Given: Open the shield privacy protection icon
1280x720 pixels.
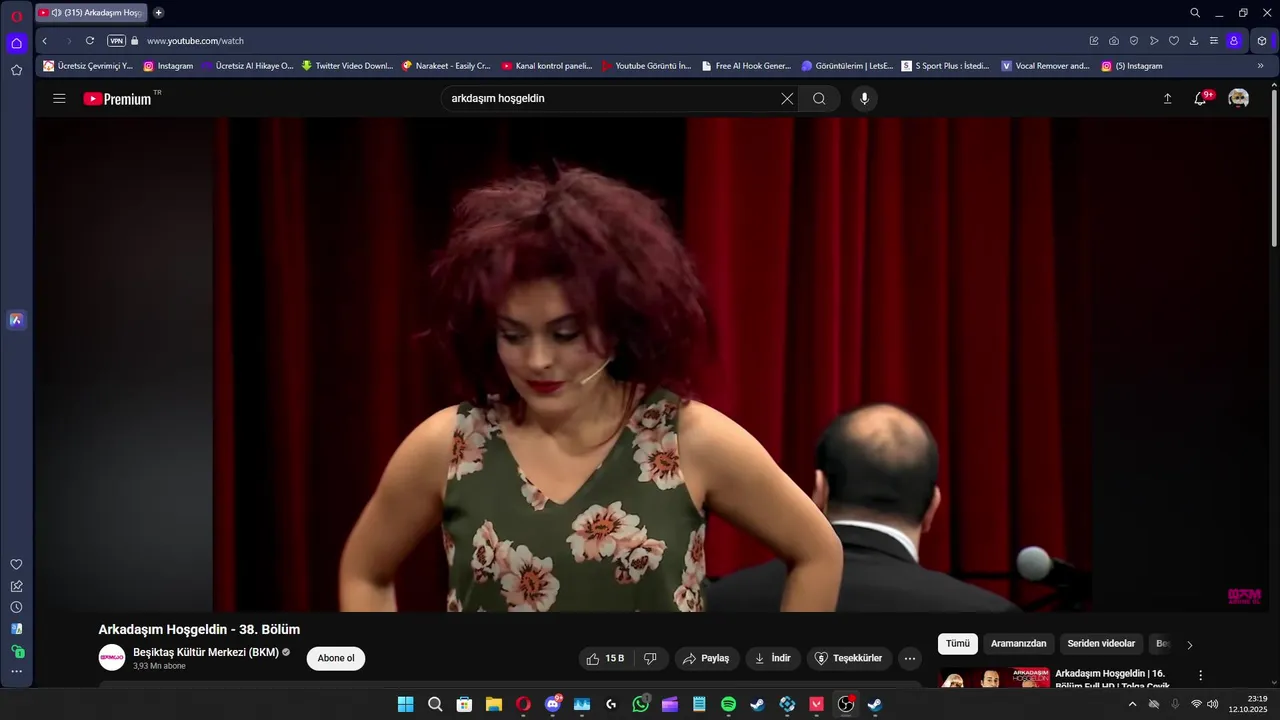Looking at the screenshot, I should coord(1134,41).
